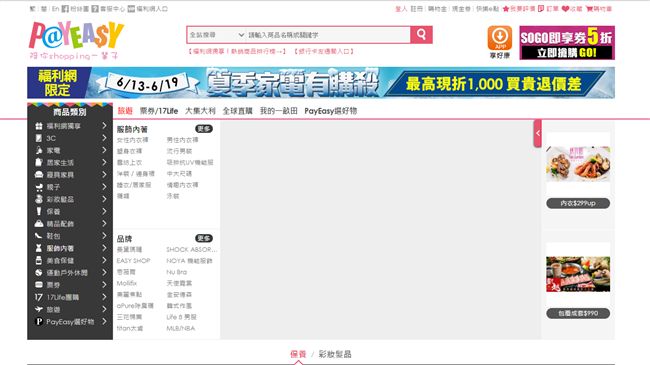Expand the 家電 category arrow
Screen dimensions: 650x365
104,150
